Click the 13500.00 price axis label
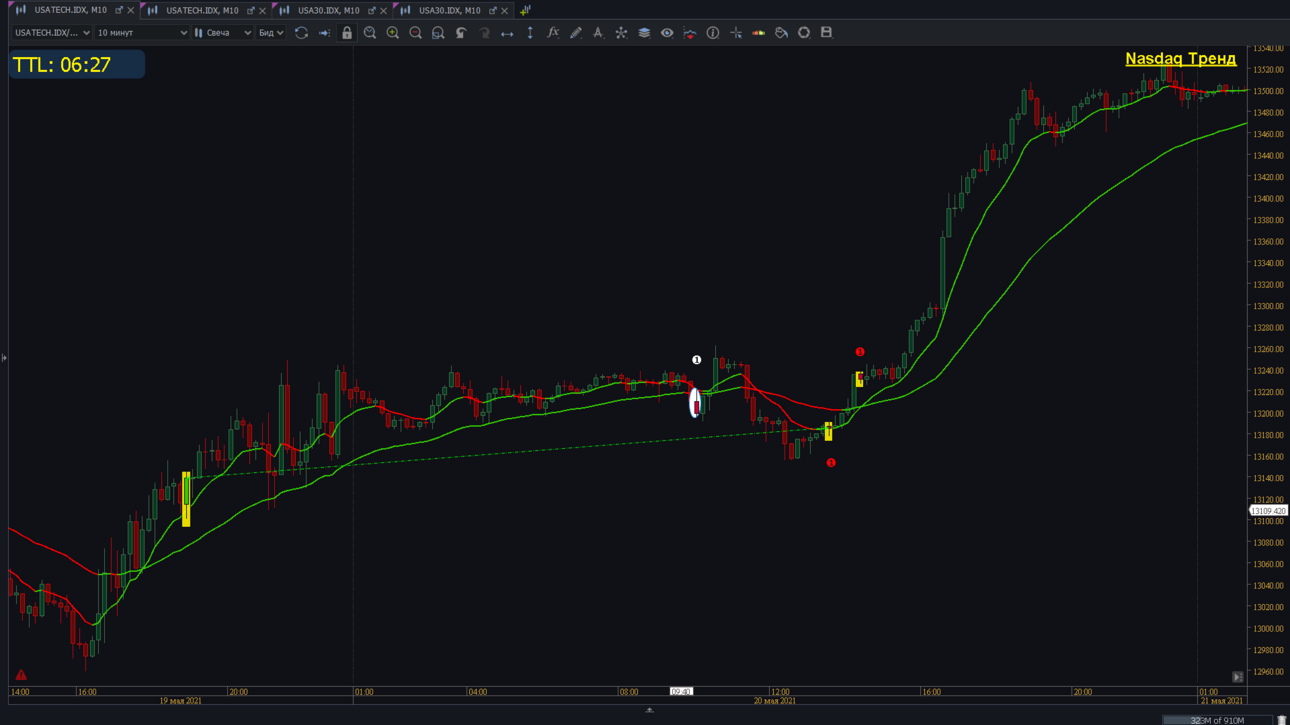Viewport: 1290px width, 725px height. click(1268, 91)
